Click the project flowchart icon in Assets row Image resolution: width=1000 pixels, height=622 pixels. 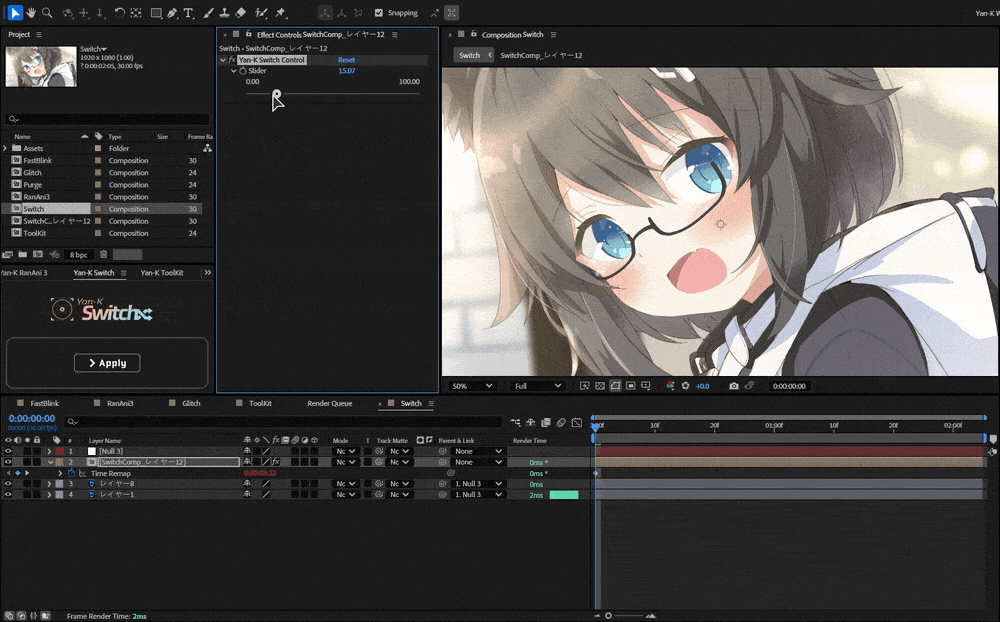207,148
